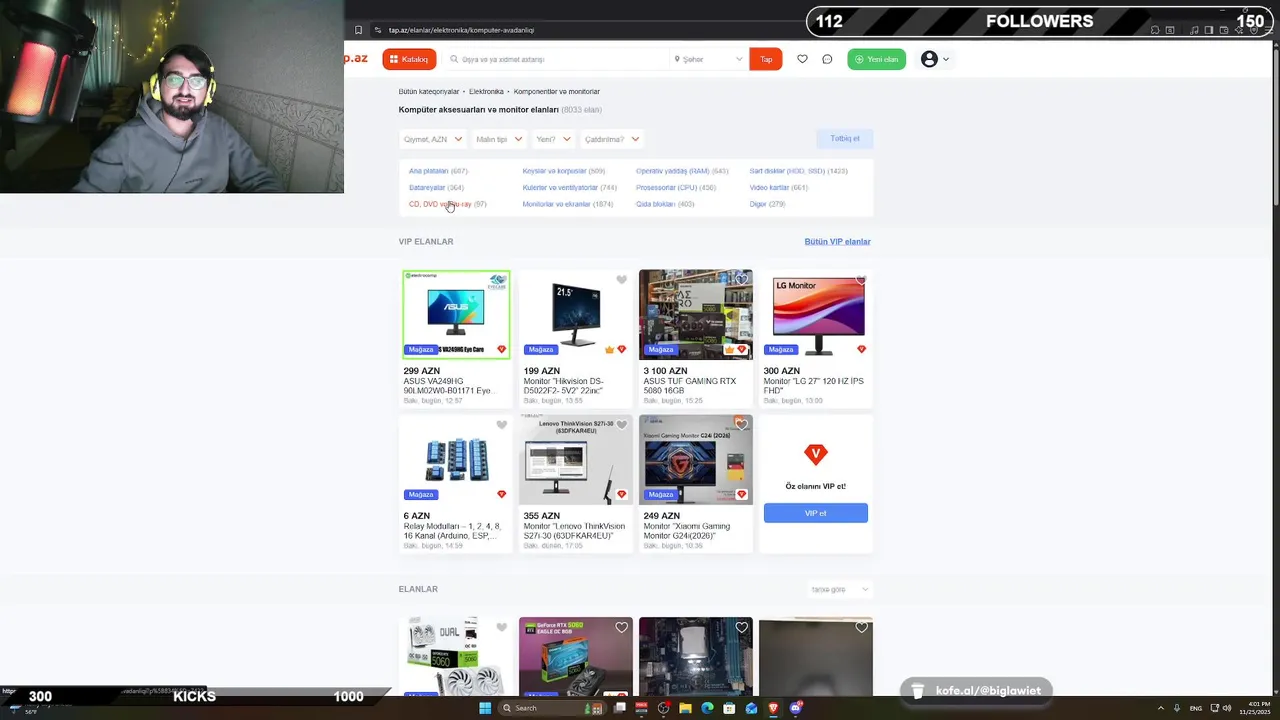Click Komponentlər və monitorlar breadcrumb
The width and height of the screenshot is (1280, 720).
coord(557,91)
